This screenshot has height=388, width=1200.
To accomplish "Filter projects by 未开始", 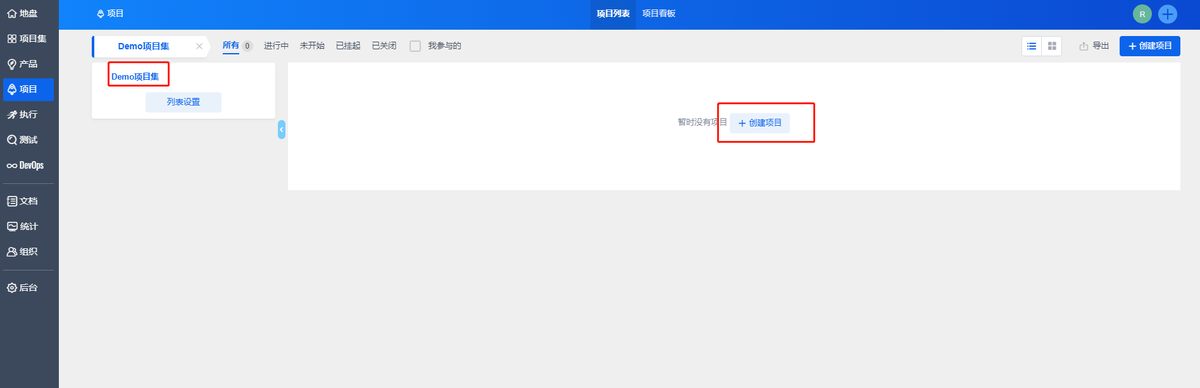I will [312, 46].
